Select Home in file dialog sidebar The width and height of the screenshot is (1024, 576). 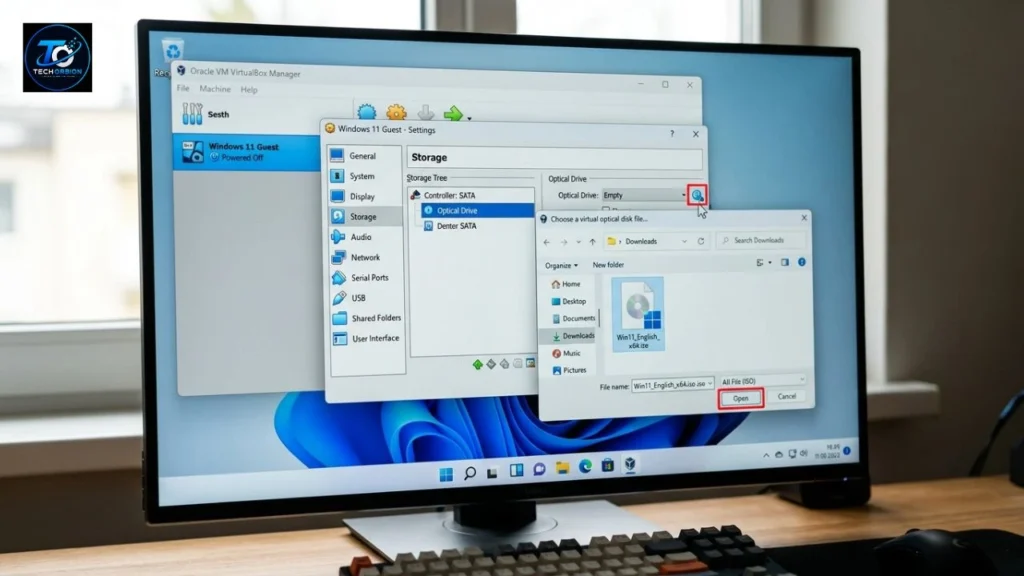point(566,284)
